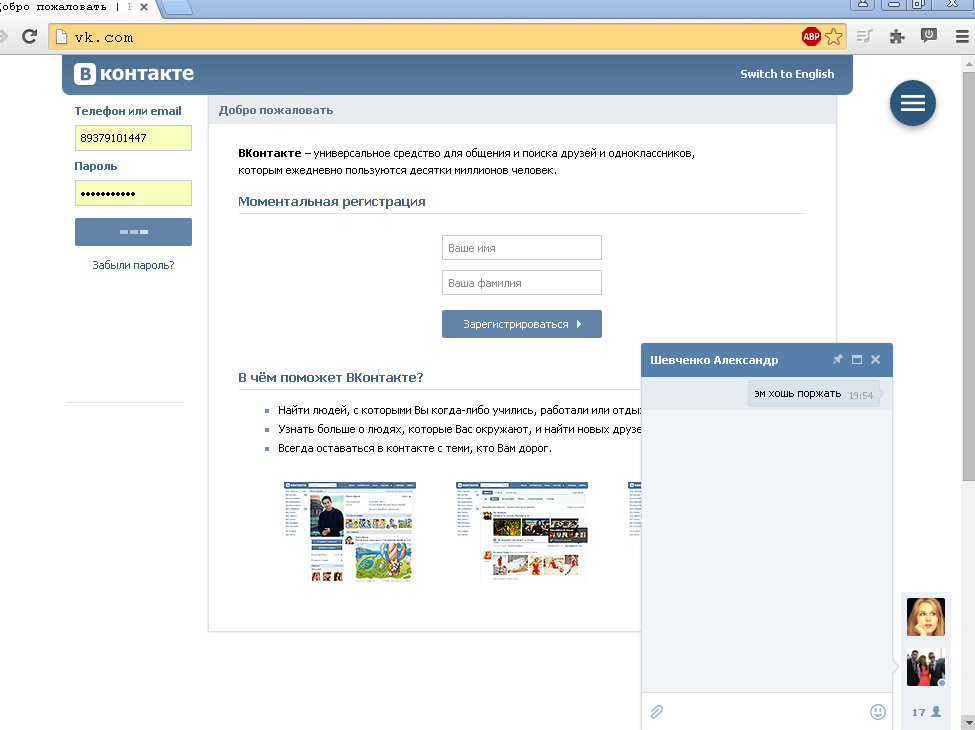Focus the Телефон или email input field
The width and height of the screenshot is (975, 730).
click(133, 138)
